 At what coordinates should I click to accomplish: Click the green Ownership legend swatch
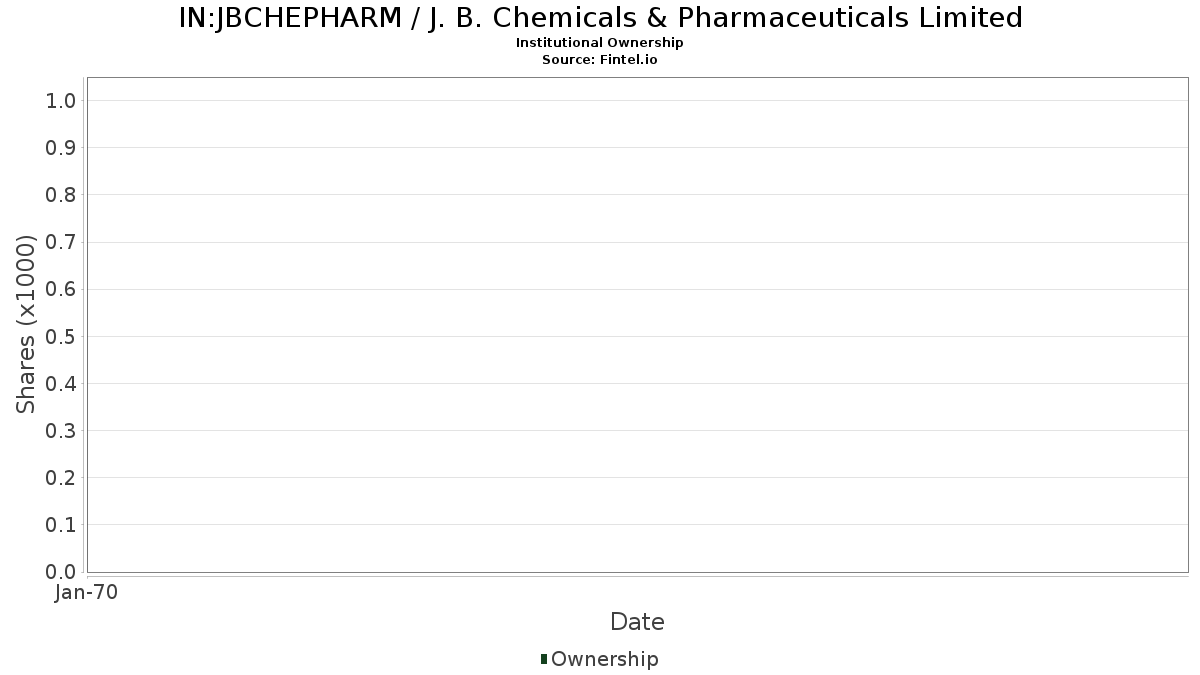tap(544, 659)
